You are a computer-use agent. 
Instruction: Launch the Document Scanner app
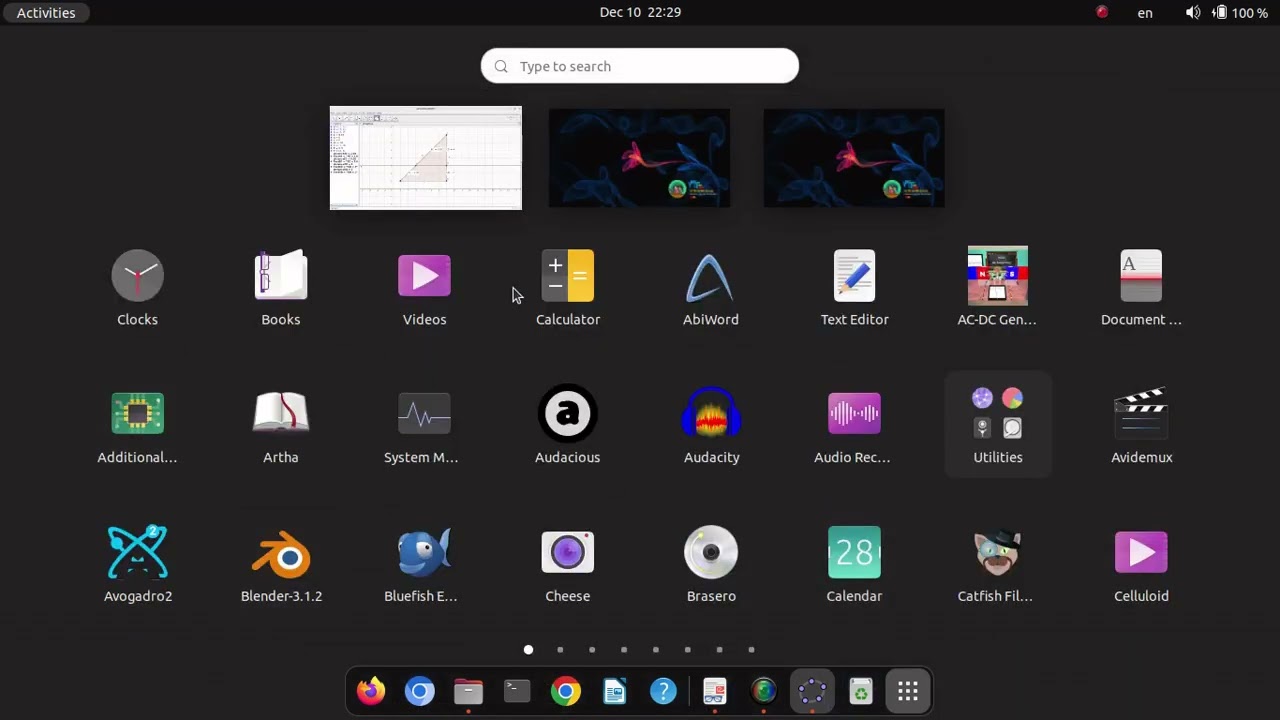click(1141, 288)
